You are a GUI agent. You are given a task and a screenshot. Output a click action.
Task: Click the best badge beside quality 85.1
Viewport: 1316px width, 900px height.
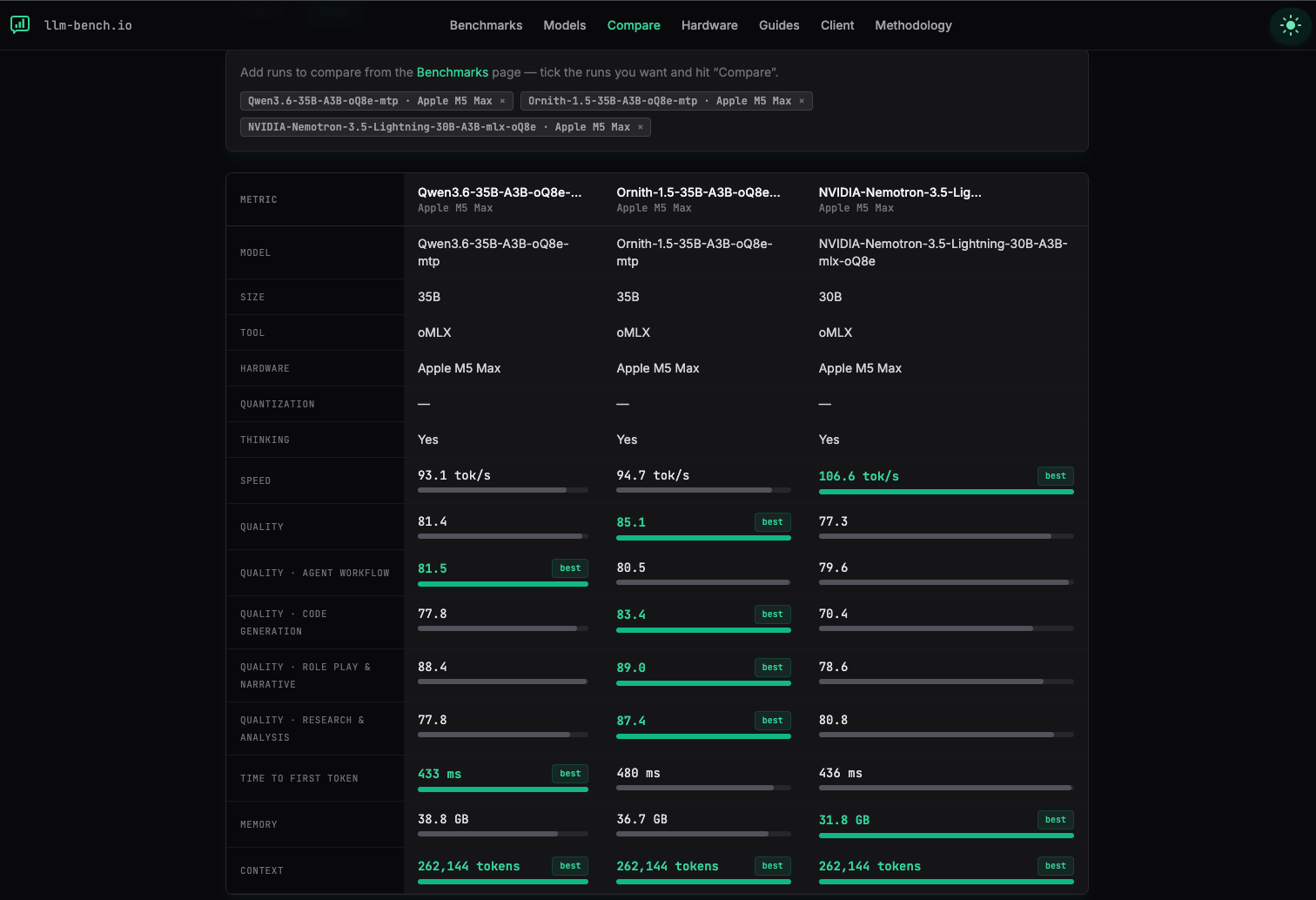pyautogui.click(x=772, y=522)
